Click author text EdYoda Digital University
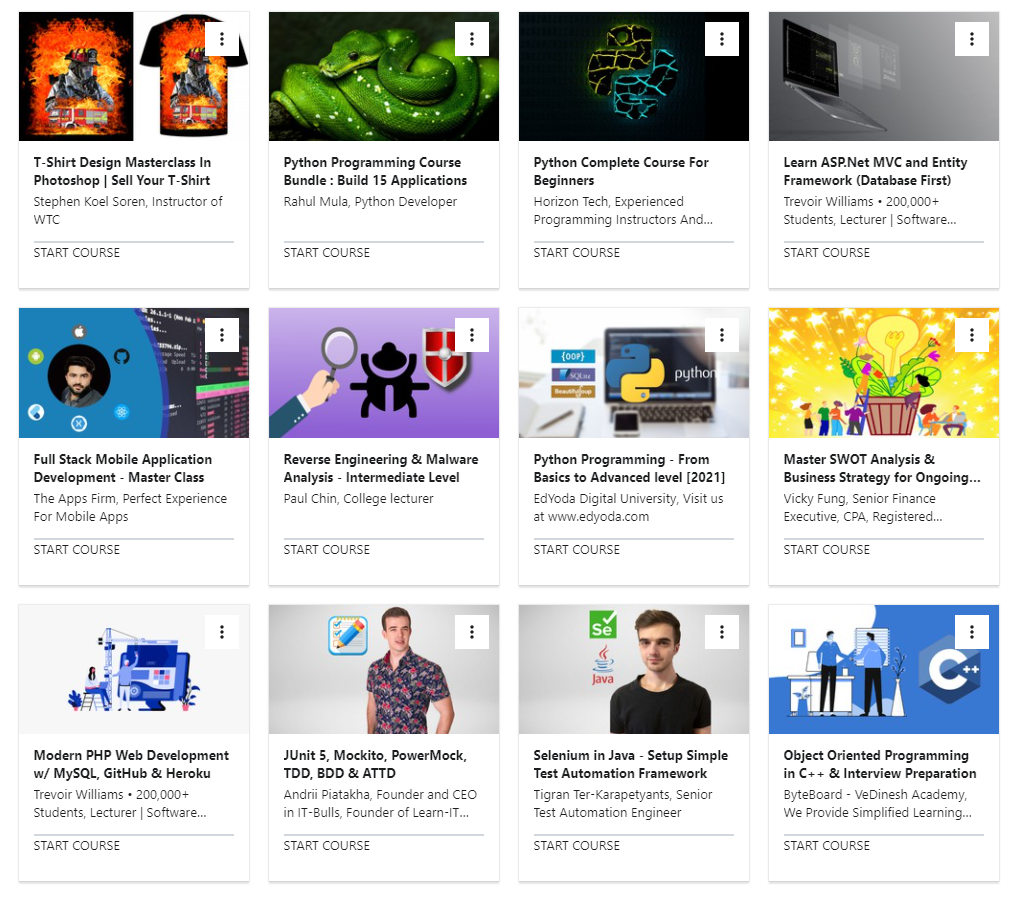The width and height of the screenshot is (1020, 901). coord(628,507)
